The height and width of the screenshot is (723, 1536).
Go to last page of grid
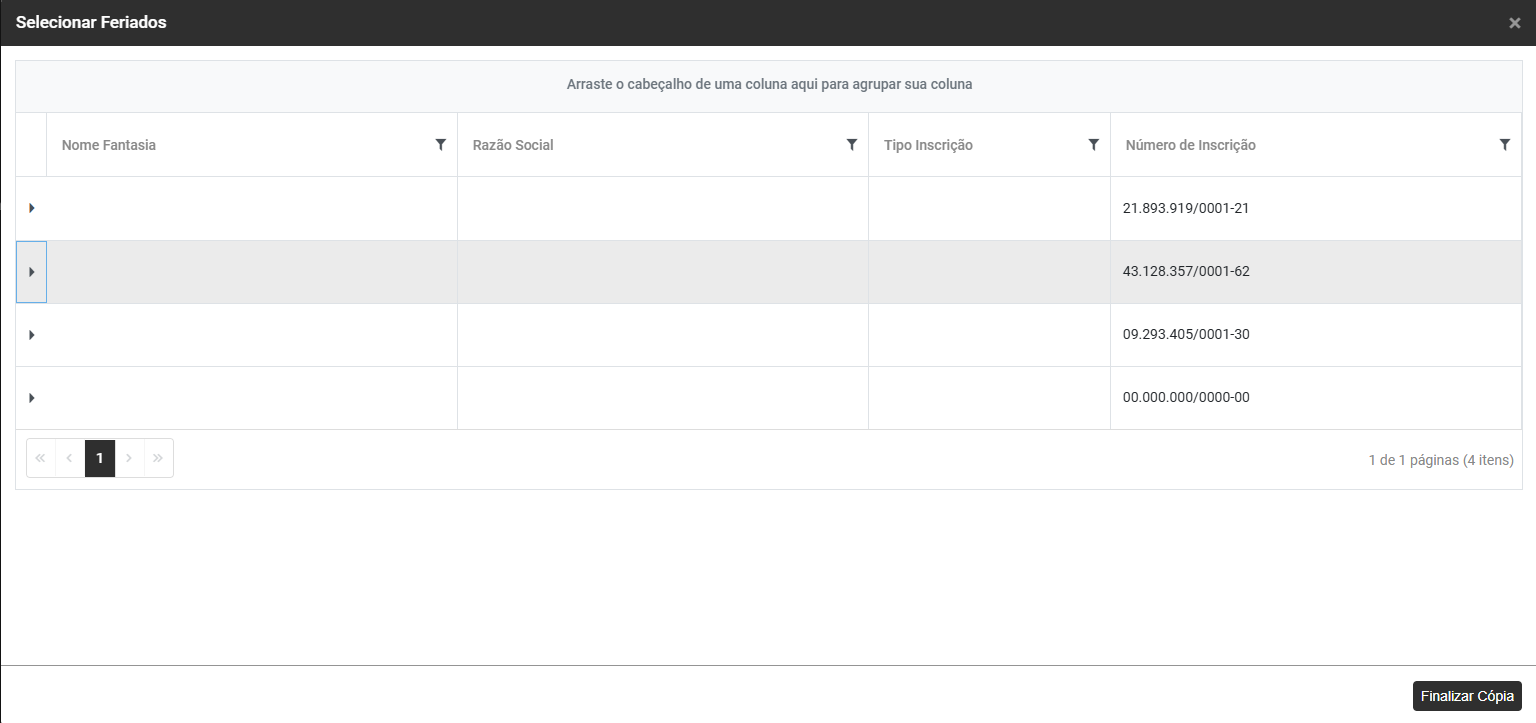click(x=158, y=458)
